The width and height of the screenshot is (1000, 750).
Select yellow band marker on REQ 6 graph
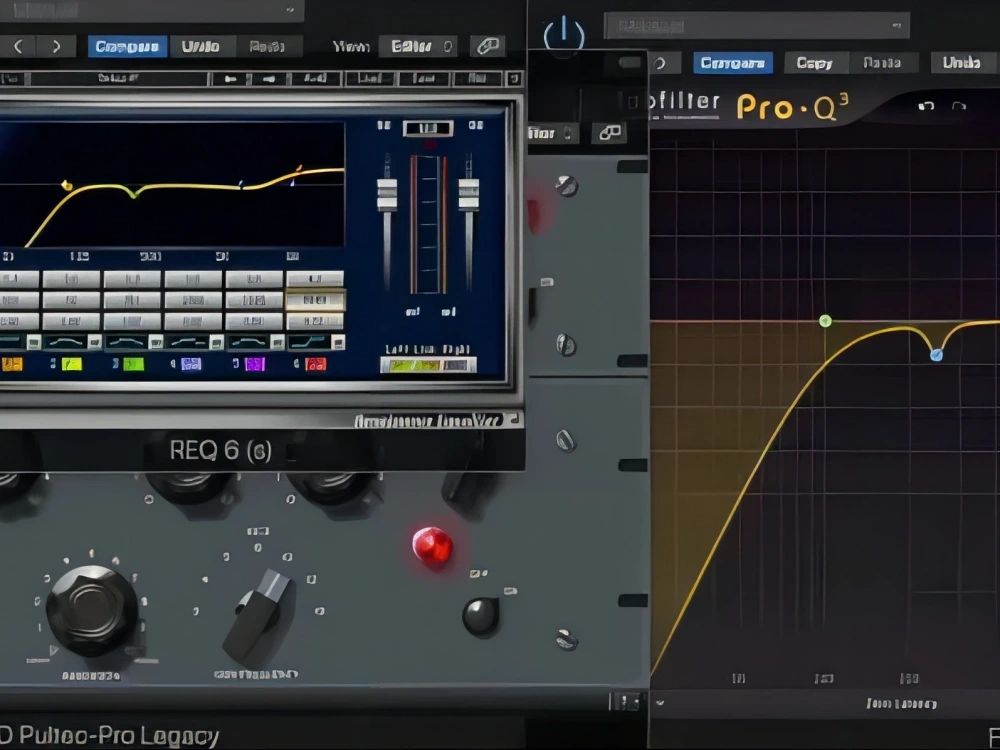click(x=66, y=186)
